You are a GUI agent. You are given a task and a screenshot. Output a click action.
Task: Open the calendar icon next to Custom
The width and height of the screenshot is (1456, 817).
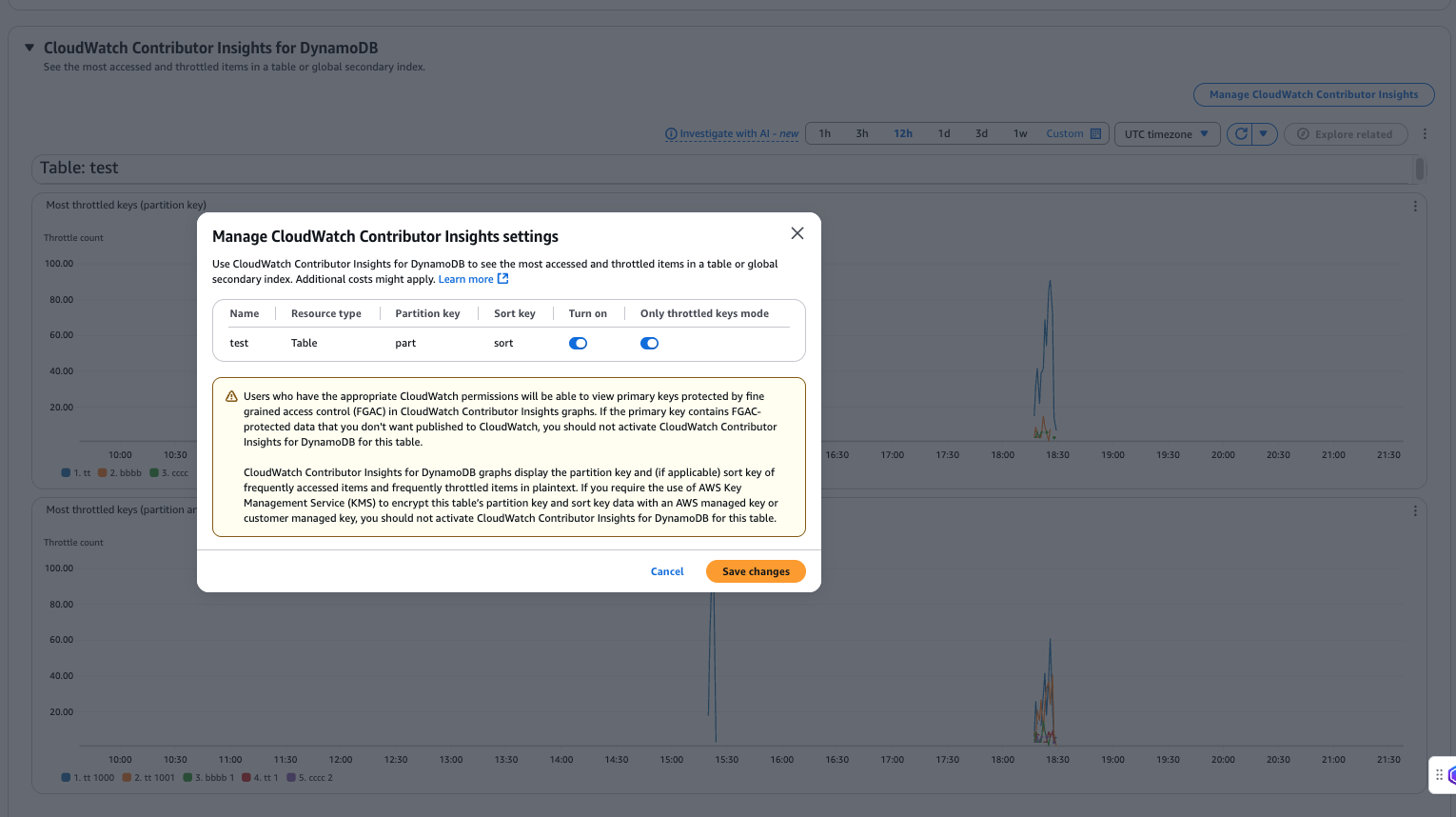(1094, 132)
